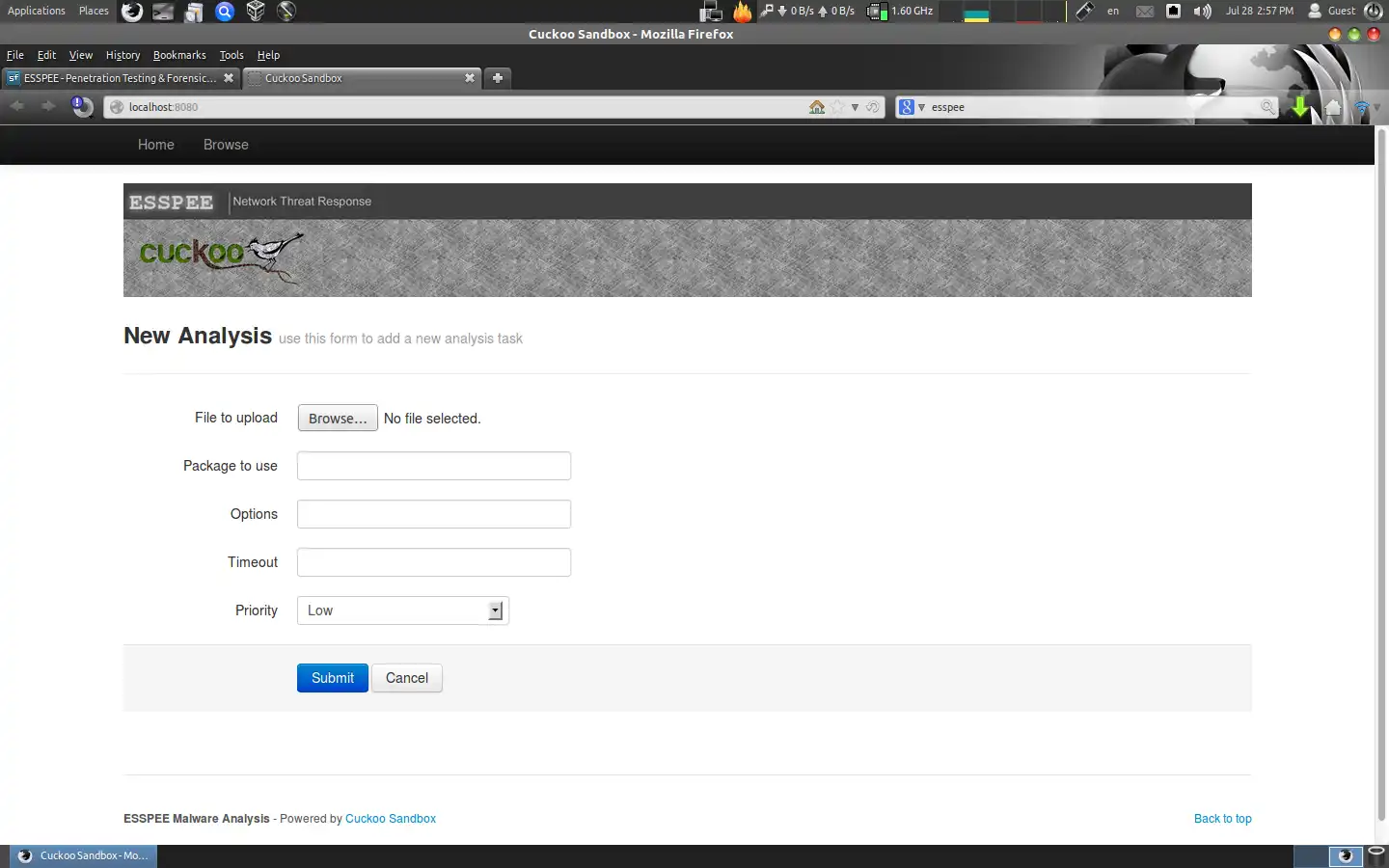Open the Help menu
This screenshot has width=1389, height=868.
point(268,55)
